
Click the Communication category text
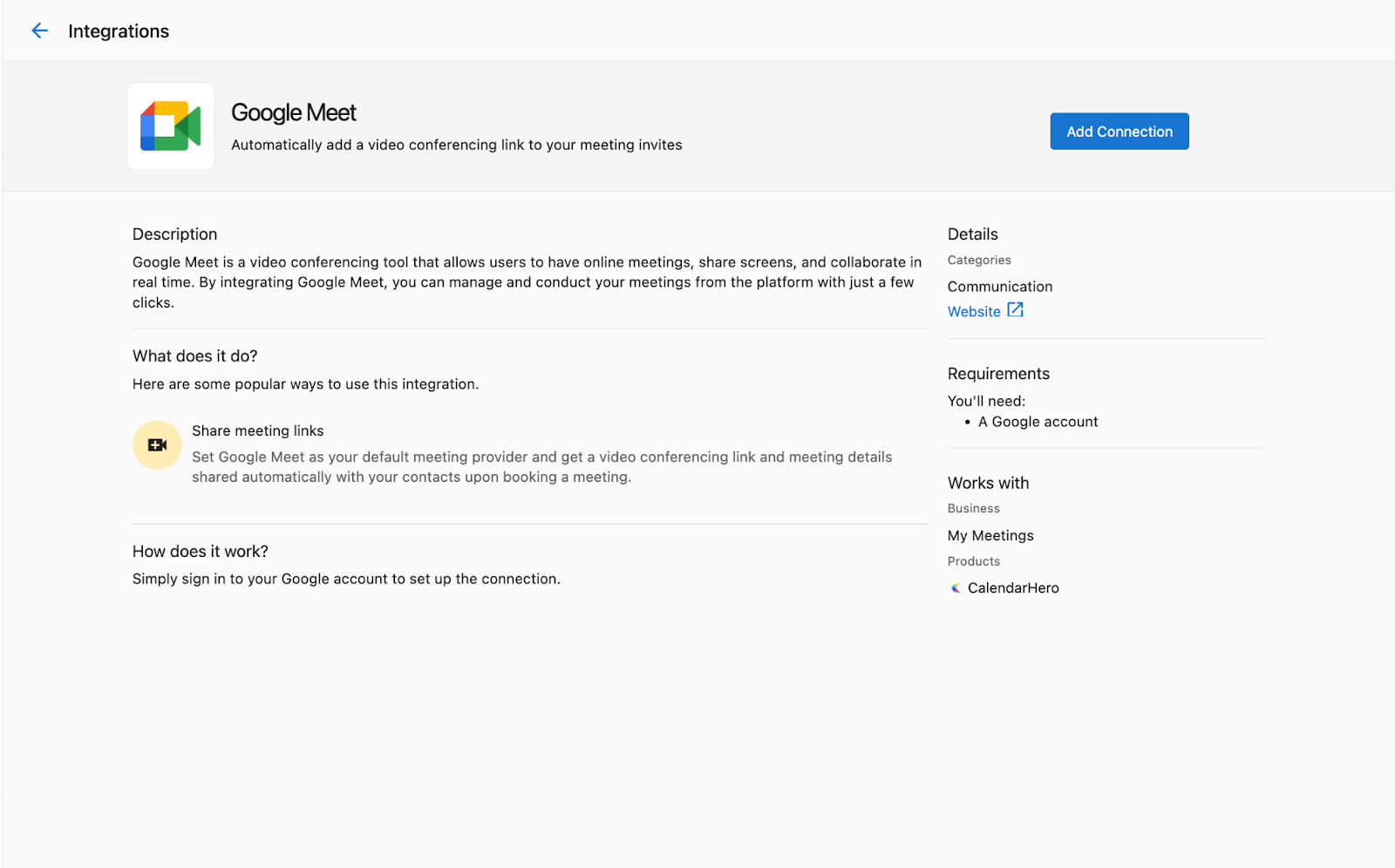[x=1000, y=287]
